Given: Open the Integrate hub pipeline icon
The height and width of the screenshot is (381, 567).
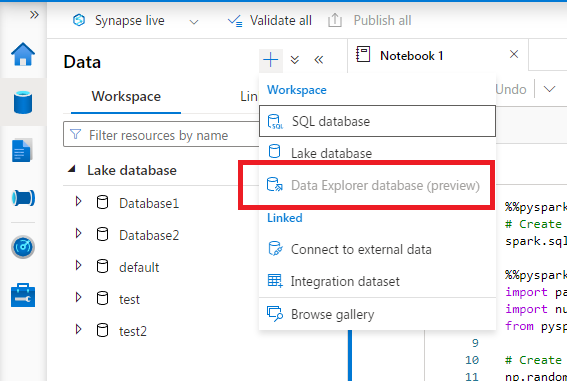Looking at the screenshot, I should pyautogui.click(x=23, y=198).
